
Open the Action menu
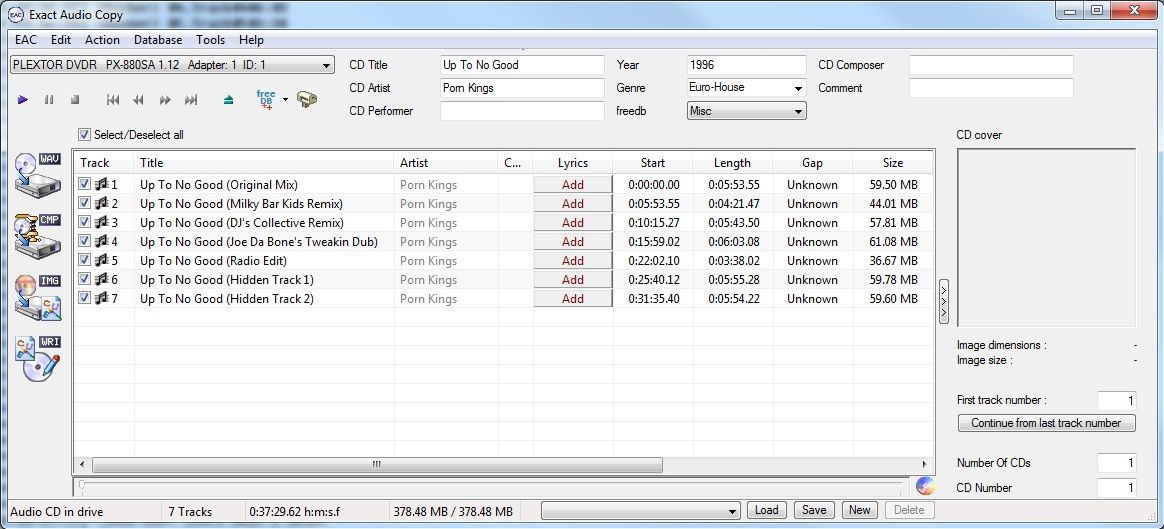pos(102,40)
